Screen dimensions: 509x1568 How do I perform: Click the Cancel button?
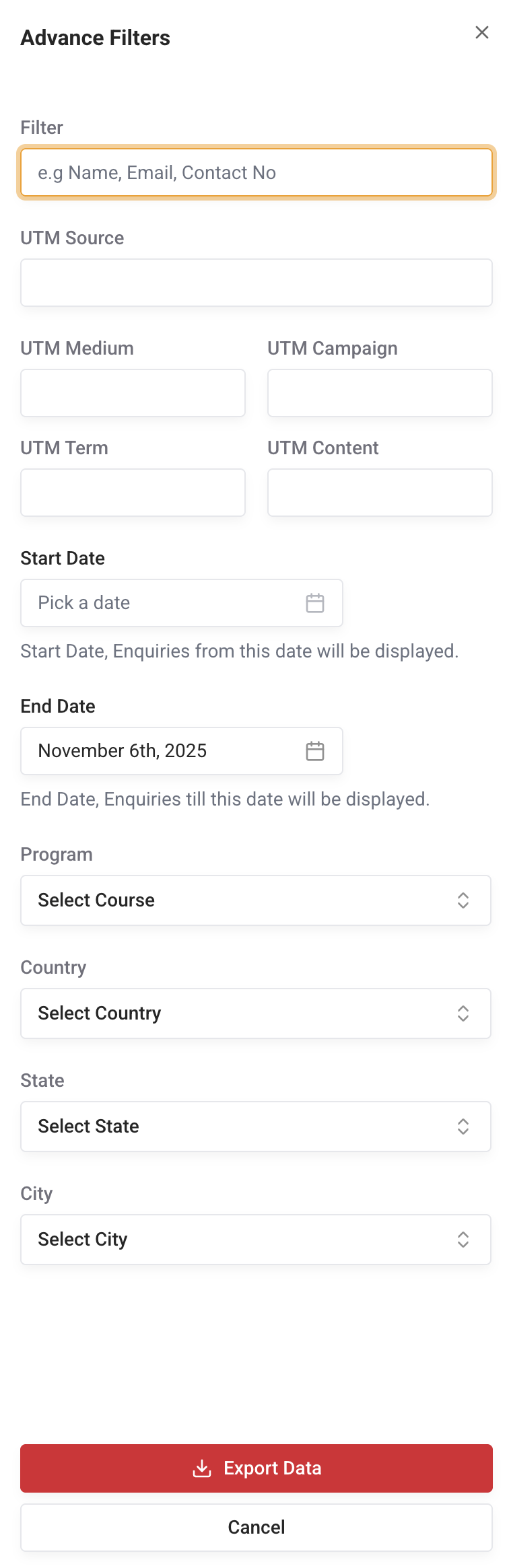coord(256,1528)
